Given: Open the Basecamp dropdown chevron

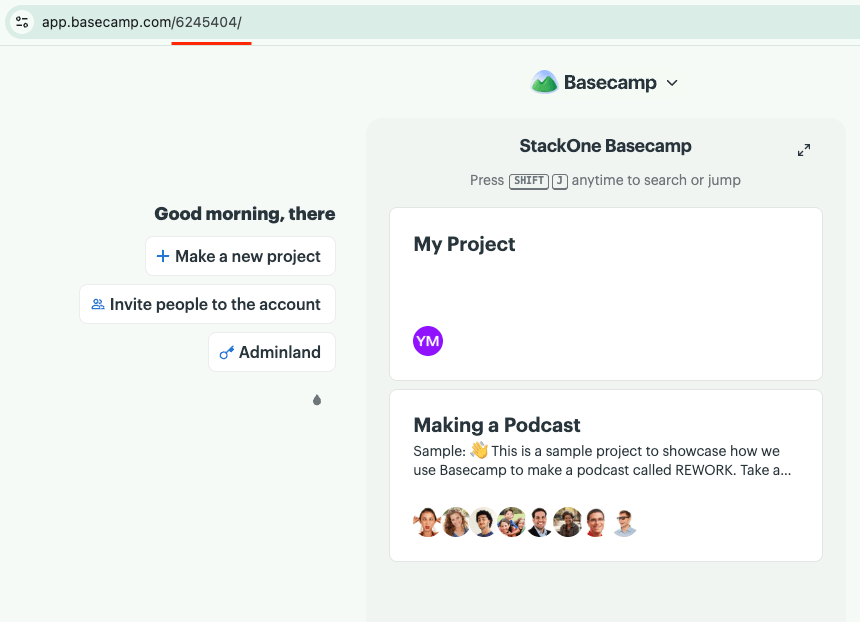Looking at the screenshot, I should click(x=672, y=83).
